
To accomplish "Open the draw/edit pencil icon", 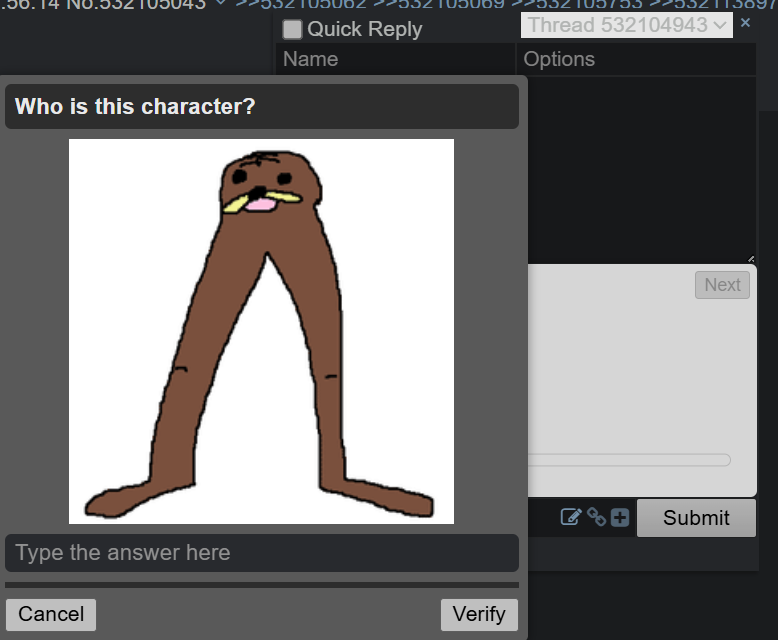I will coord(571,517).
